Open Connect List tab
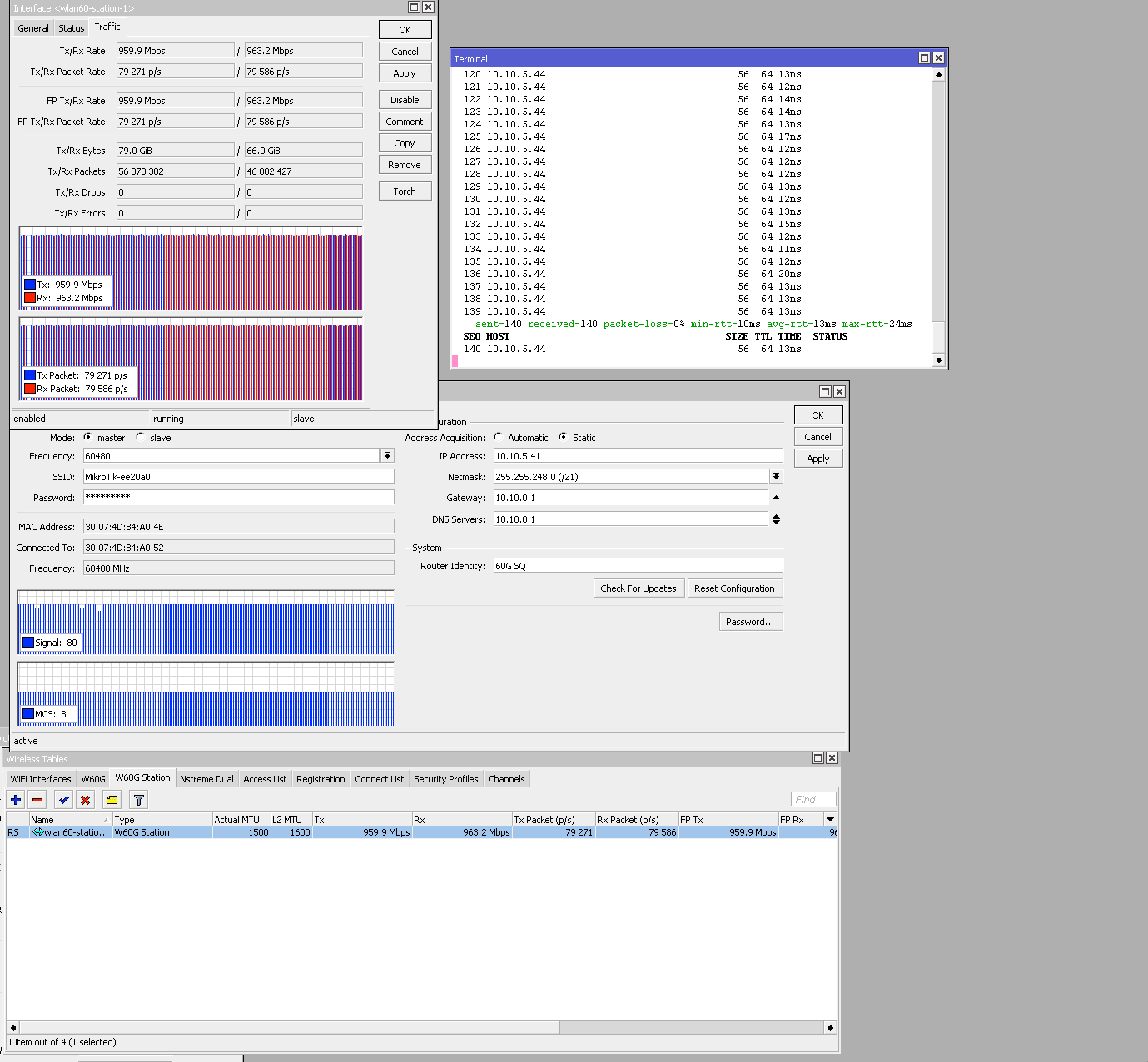The width and height of the screenshot is (1148, 1062). tap(380, 779)
